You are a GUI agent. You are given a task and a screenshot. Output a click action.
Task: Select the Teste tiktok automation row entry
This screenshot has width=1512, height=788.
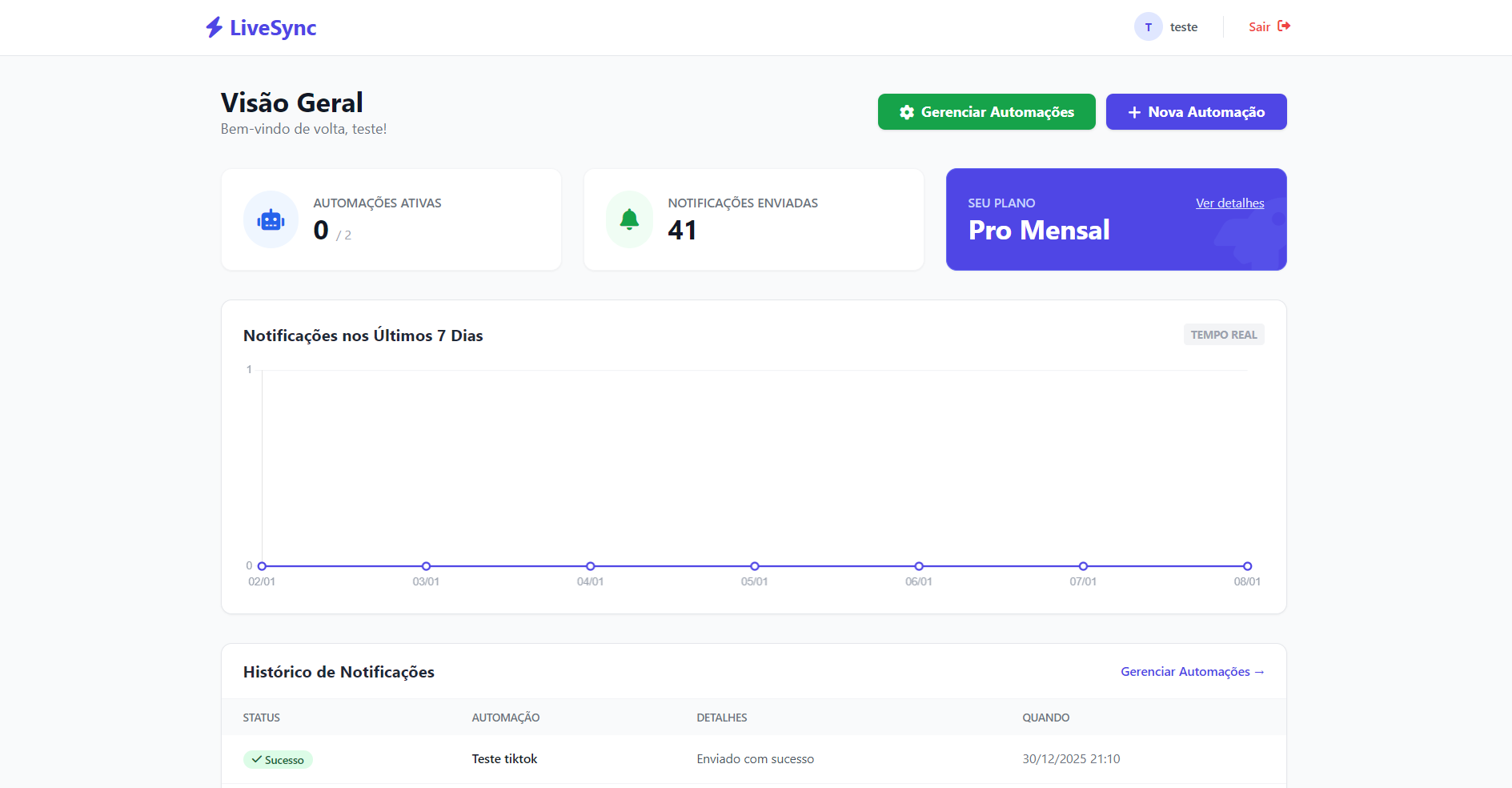(x=504, y=759)
